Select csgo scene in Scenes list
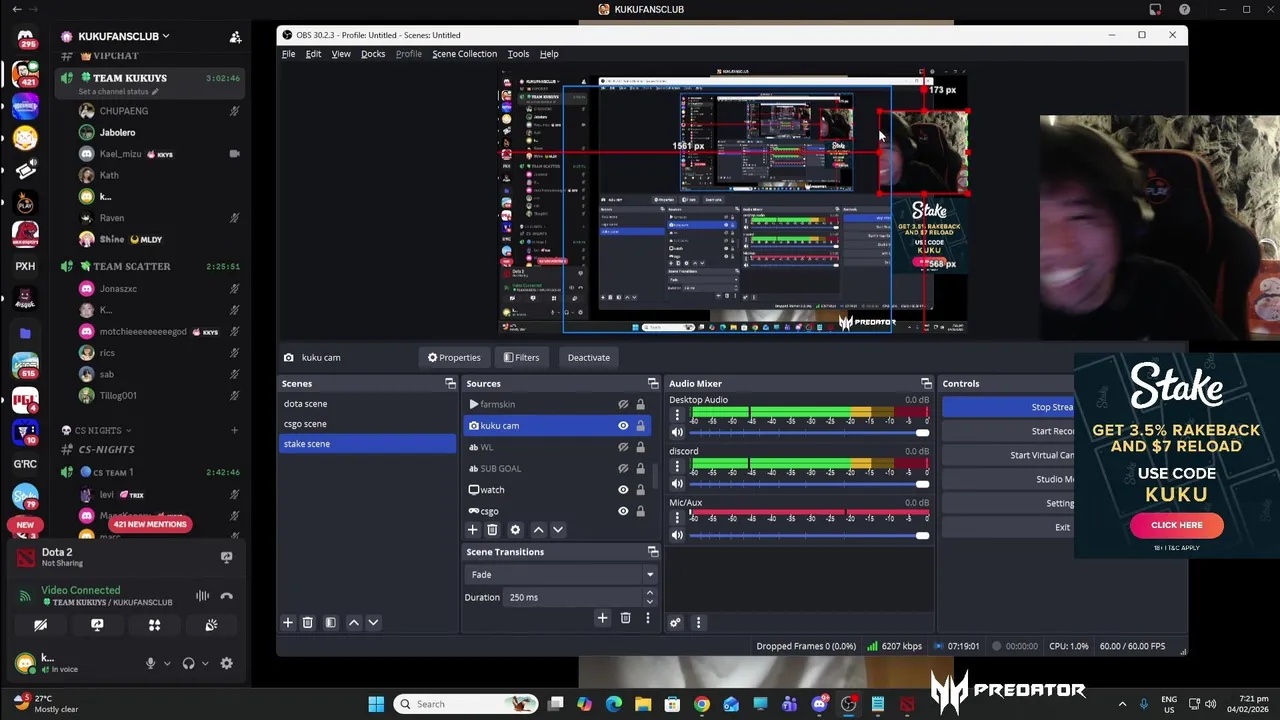The height and width of the screenshot is (720, 1280). click(367, 424)
